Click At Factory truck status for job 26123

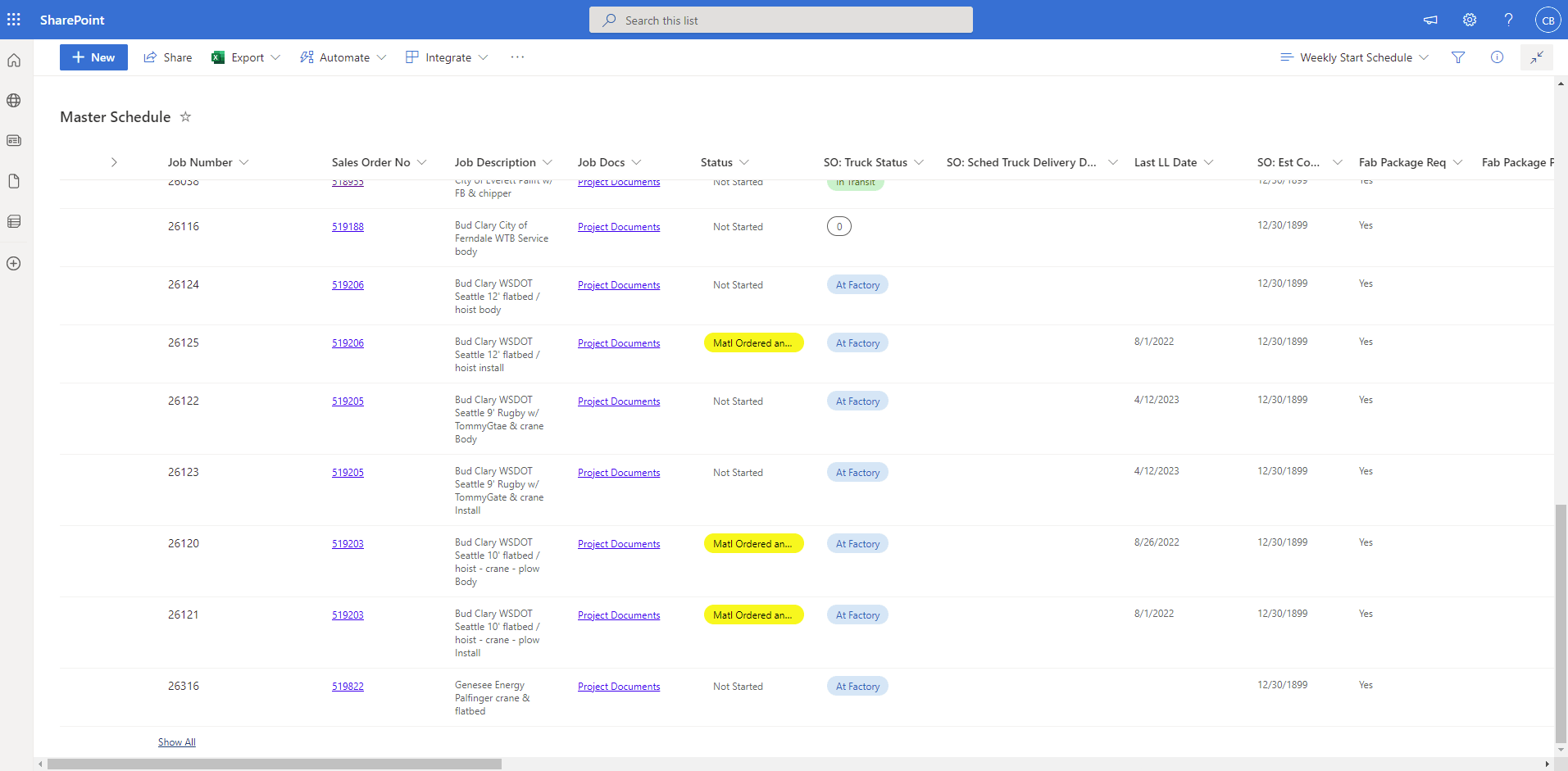point(857,473)
